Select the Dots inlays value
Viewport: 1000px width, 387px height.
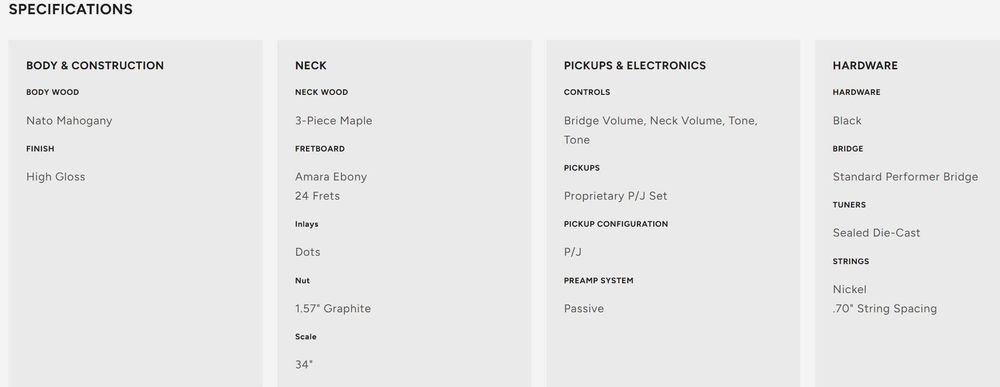tap(308, 252)
